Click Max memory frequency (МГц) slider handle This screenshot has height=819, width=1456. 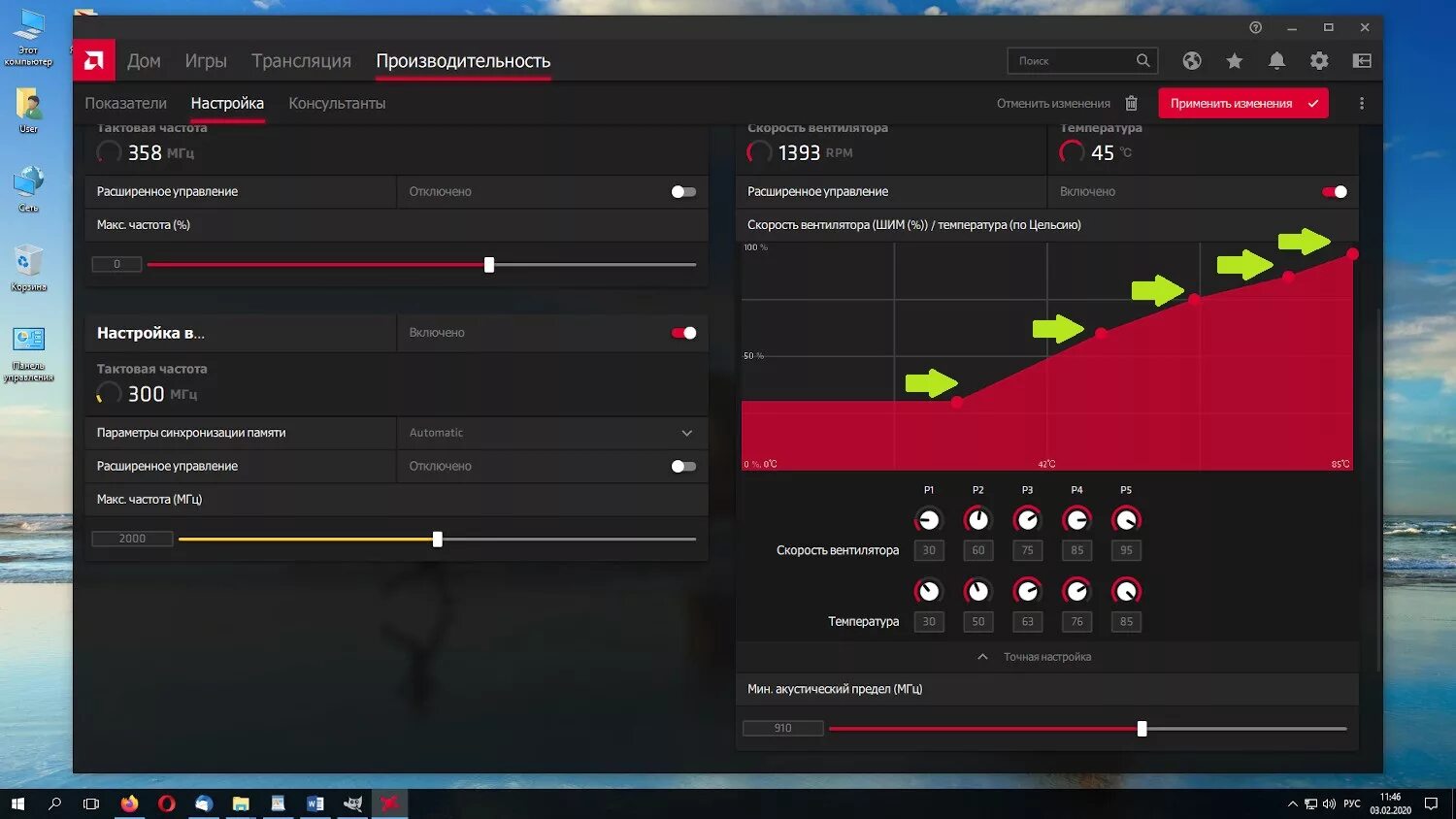tap(438, 540)
